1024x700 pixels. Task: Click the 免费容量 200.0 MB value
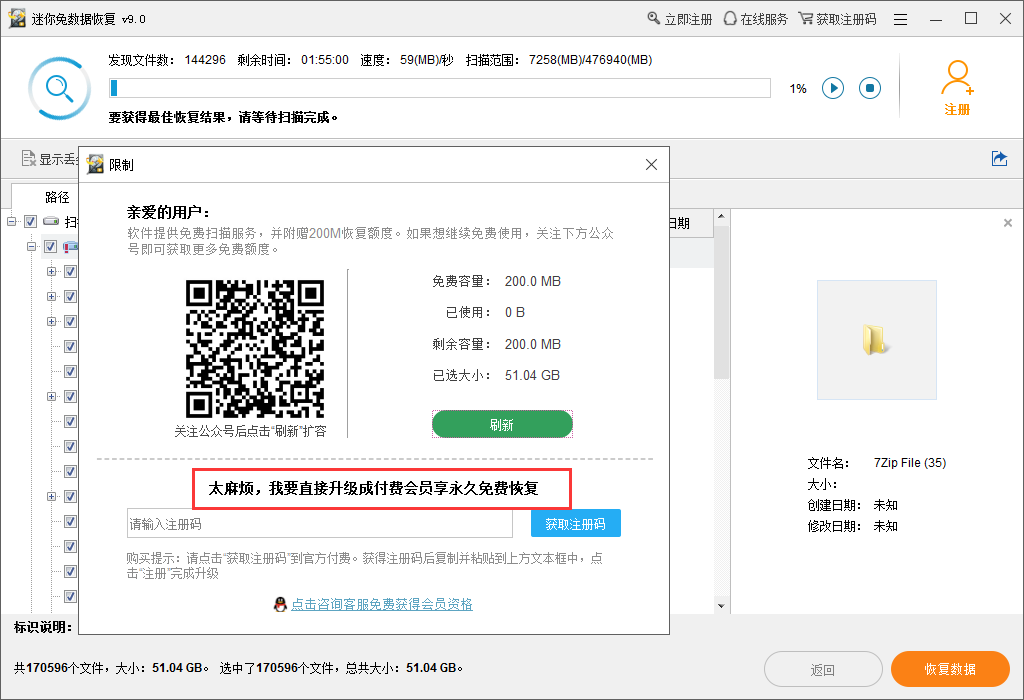[x=532, y=281]
